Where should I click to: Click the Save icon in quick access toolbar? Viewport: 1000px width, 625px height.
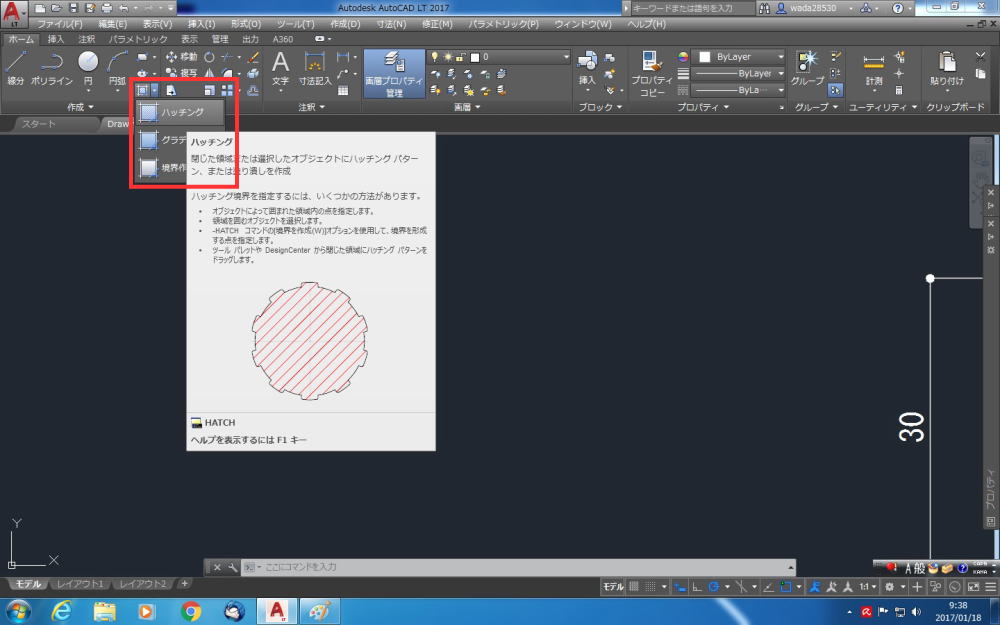[73, 8]
